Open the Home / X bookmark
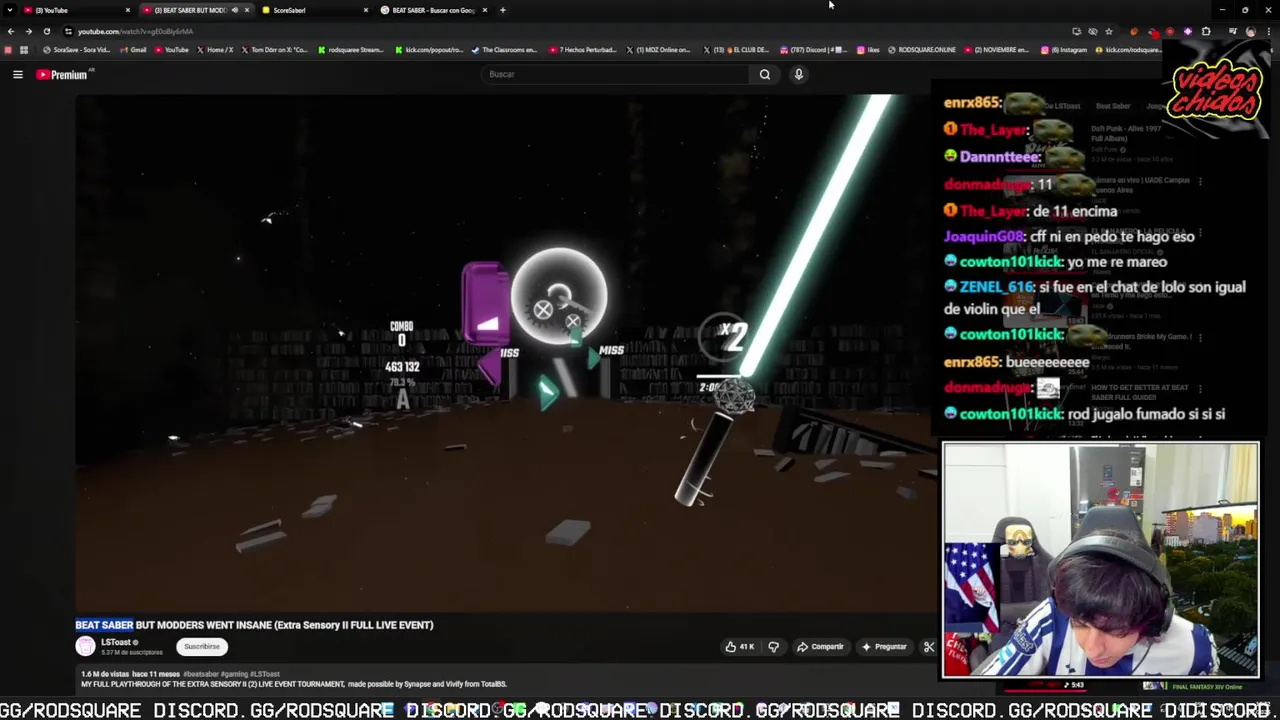The image size is (1280, 720). [x=213, y=49]
